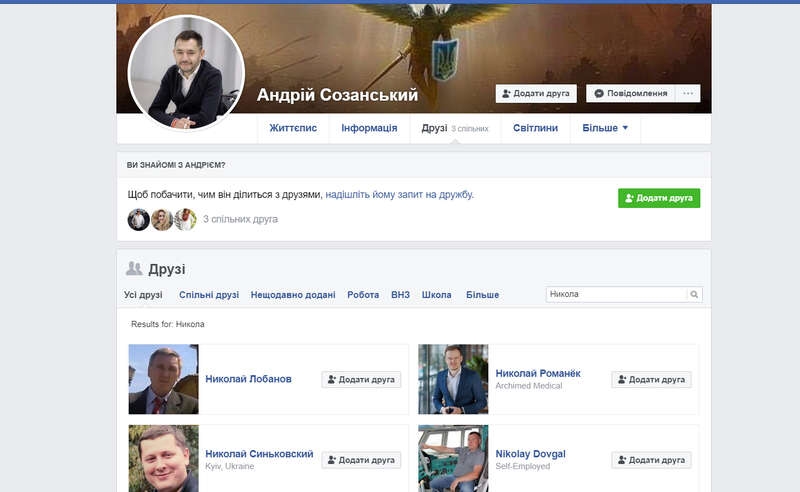The image size is (800, 492).
Task: Select the Робота filter
Action: point(363,295)
